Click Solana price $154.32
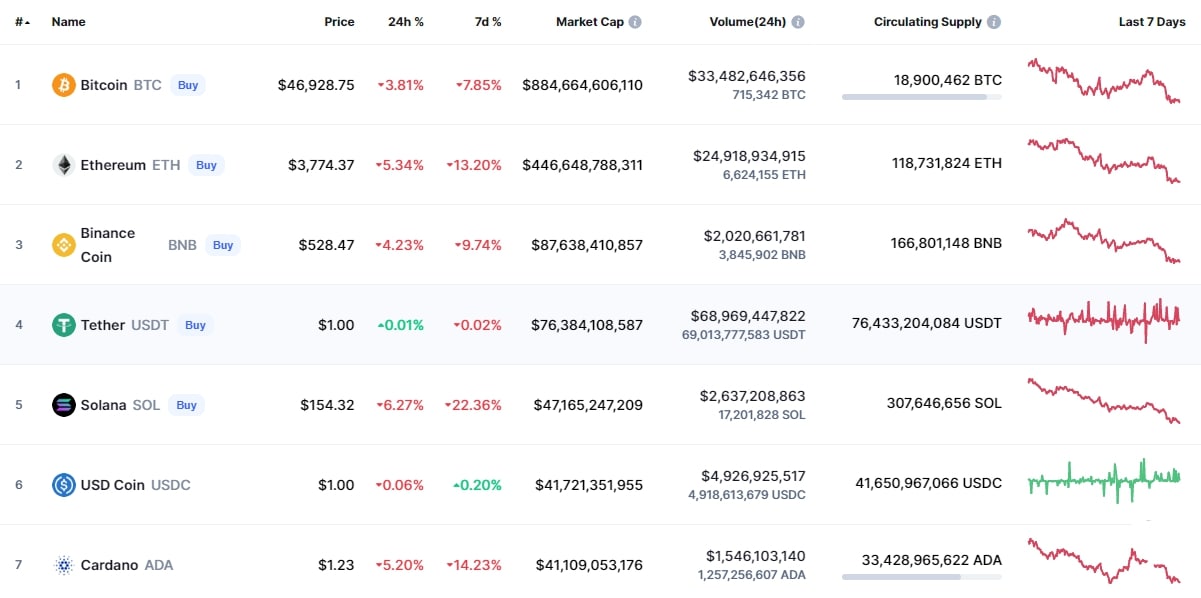This screenshot has width=1201, height=598. [x=327, y=405]
